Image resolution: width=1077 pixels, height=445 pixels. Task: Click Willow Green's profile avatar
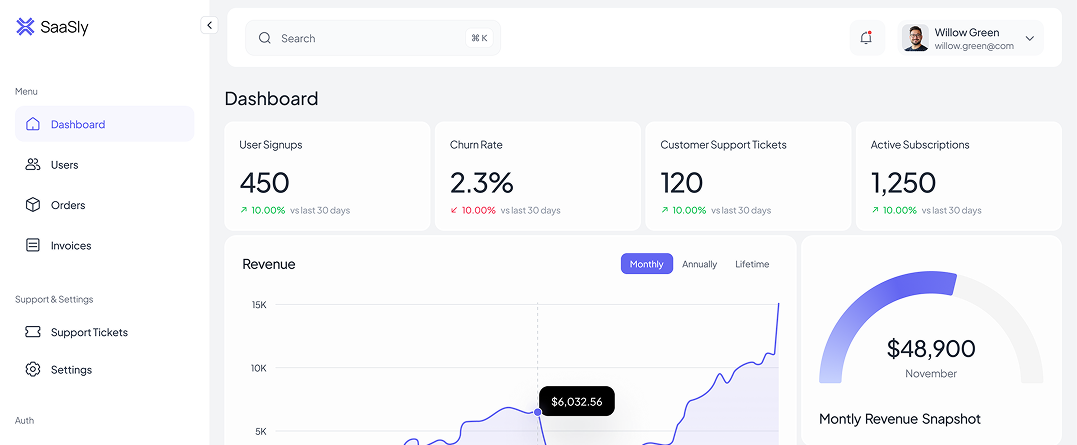pos(915,38)
